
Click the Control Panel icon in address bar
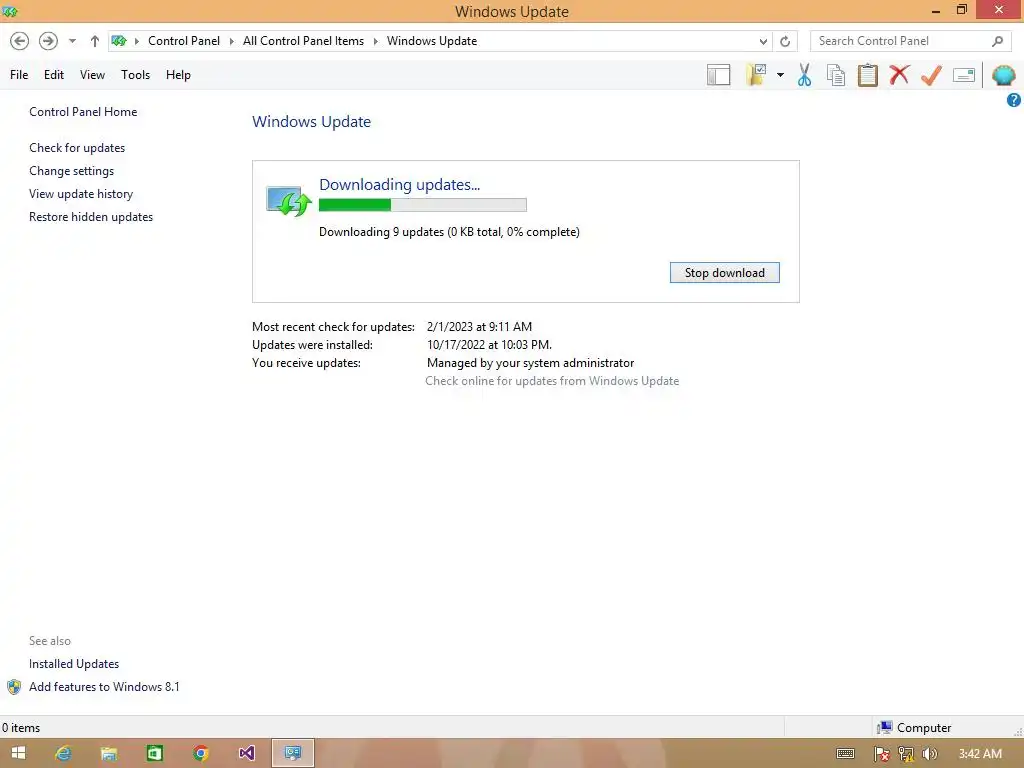119,41
